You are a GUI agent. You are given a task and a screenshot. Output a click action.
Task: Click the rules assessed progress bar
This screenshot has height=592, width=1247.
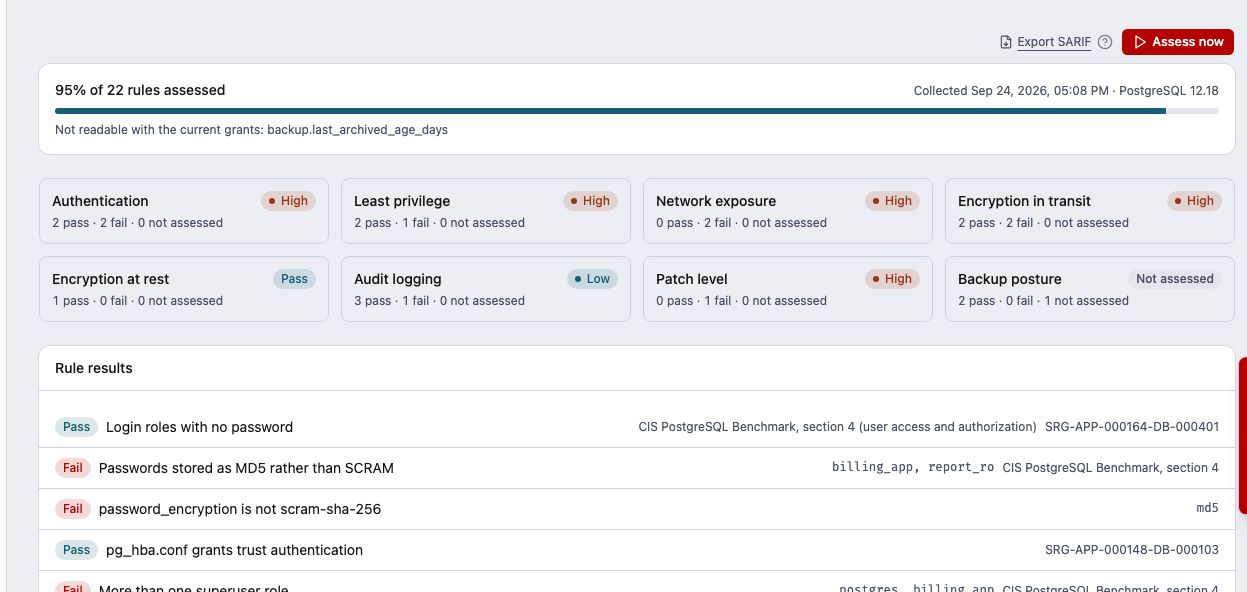(x=637, y=111)
